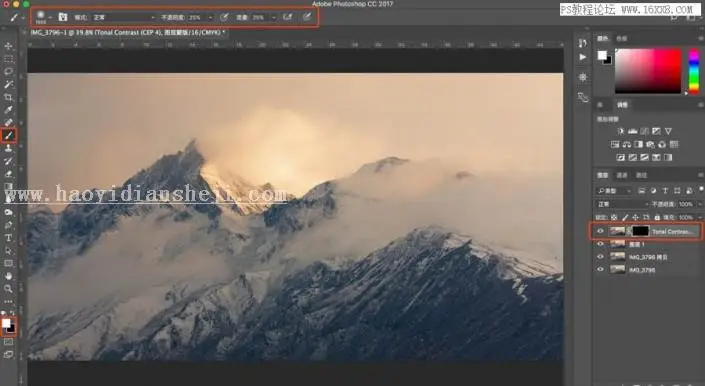Screen dimensions: 705x386
Task: Select the Hand tool
Action: click(9, 276)
